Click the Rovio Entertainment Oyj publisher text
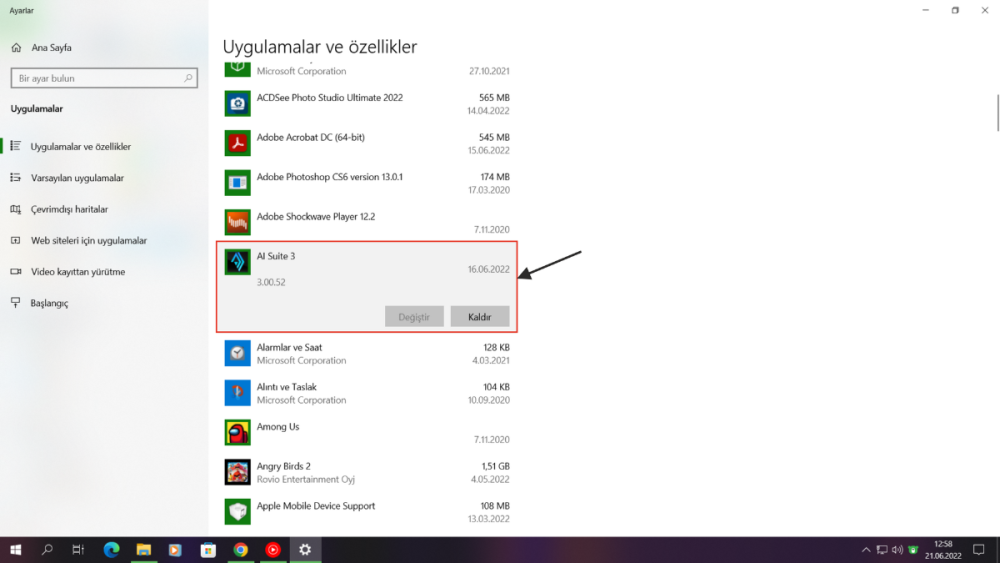The height and width of the screenshot is (563, 1000). [x=305, y=479]
